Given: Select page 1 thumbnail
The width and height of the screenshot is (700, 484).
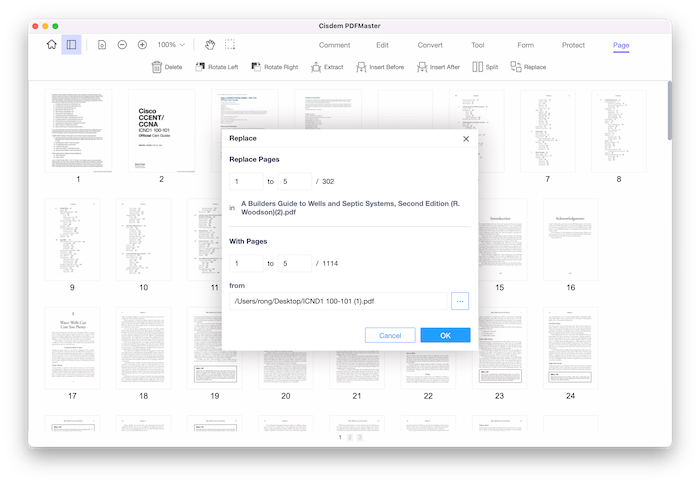Looking at the screenshot, I should coord(78,131).
